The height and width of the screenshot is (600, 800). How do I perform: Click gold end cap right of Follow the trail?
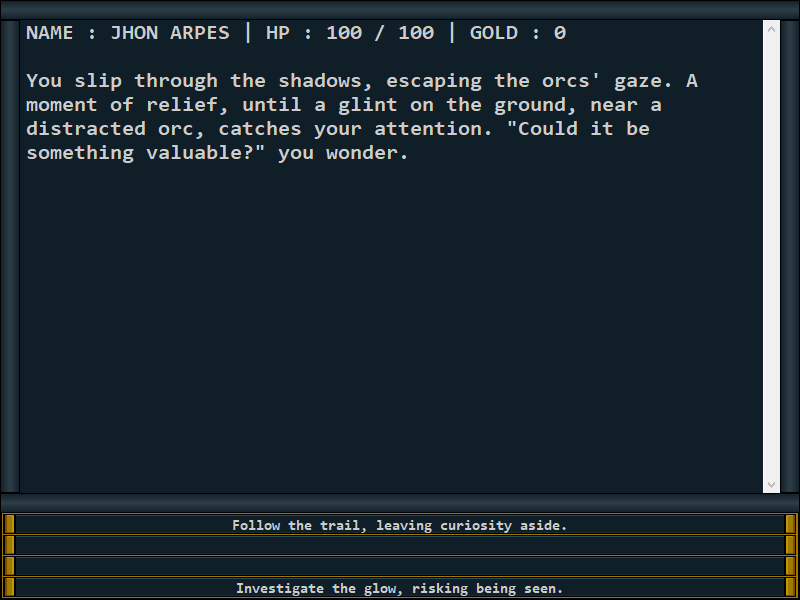pos(790,524)
